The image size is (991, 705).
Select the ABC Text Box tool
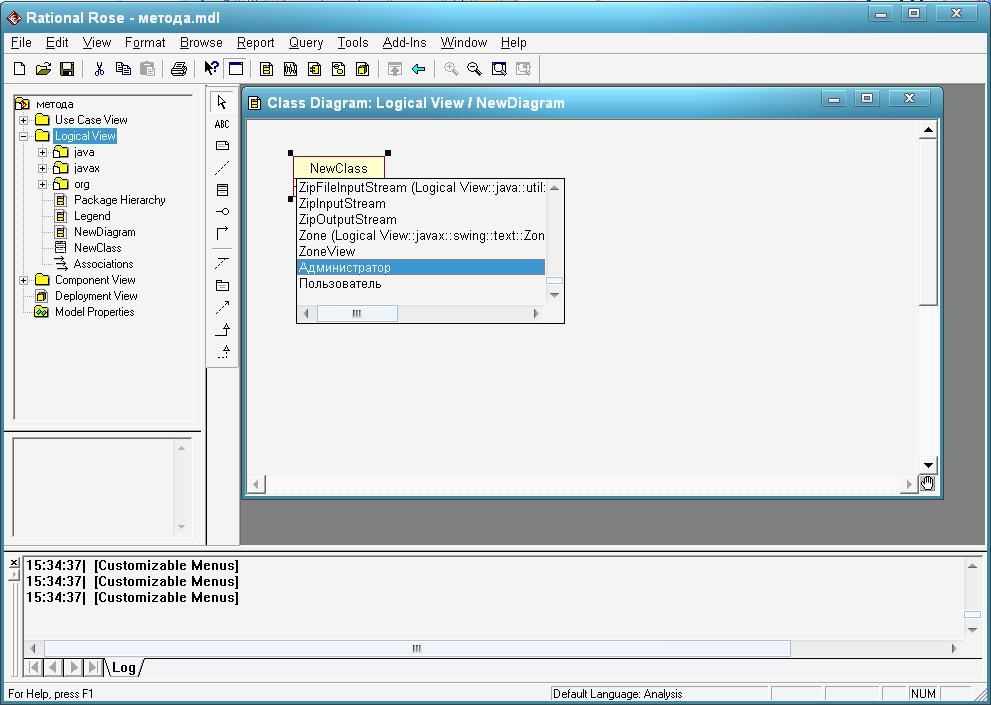(x=222, y=124)
